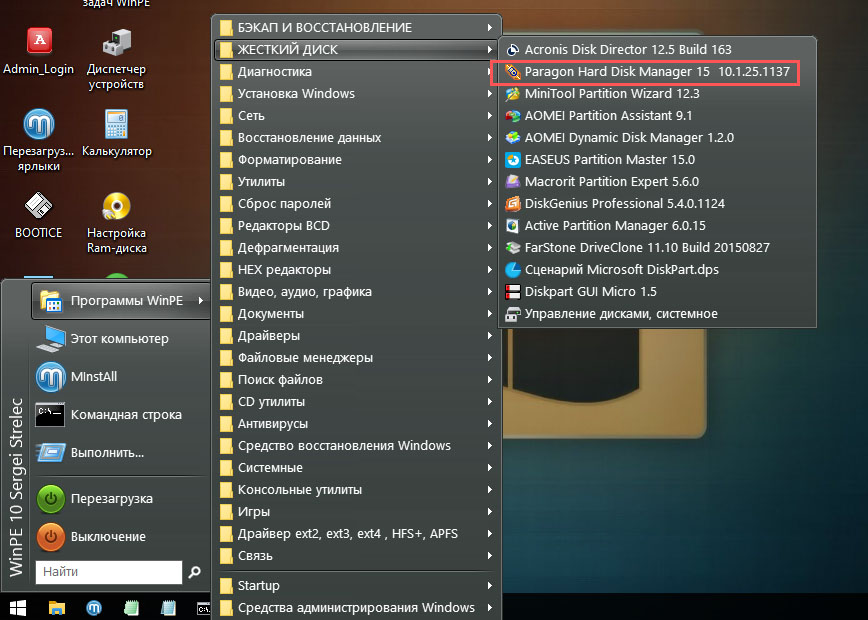Launch FarStone DriveClone icon
The image size is (868, 620).
pyautogui.click(x=513, y=248)
